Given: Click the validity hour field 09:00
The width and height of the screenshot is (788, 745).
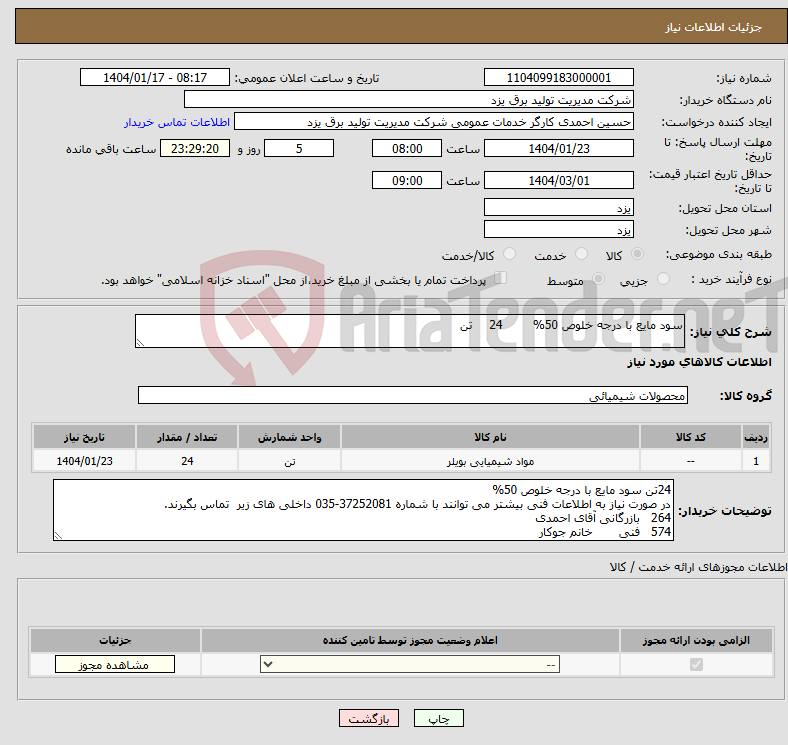Looking at the screenshot, I should click(x=407, y=180).
